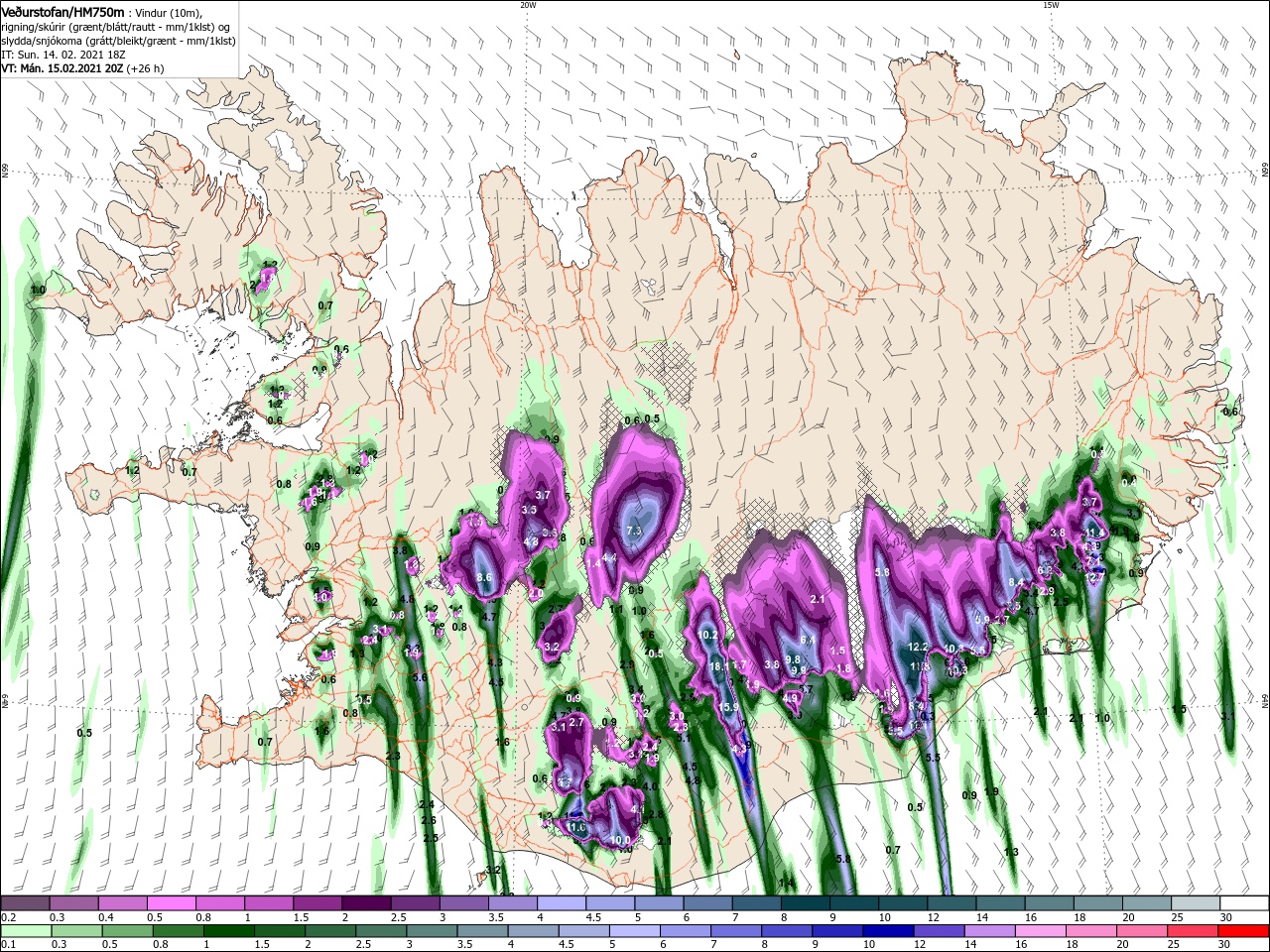
Task: Select rain legend swatch labelled 0.5
Action: [127, 932]
